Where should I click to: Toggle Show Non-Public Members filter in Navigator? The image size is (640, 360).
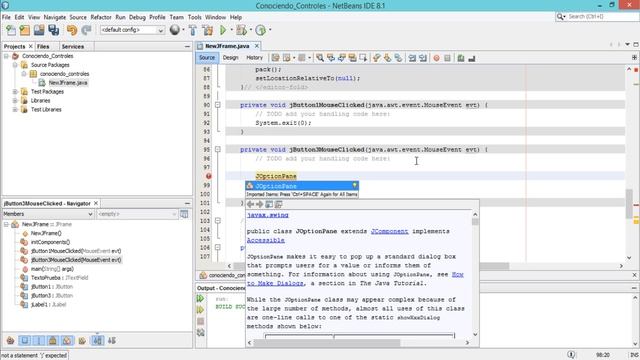[53, 340]
